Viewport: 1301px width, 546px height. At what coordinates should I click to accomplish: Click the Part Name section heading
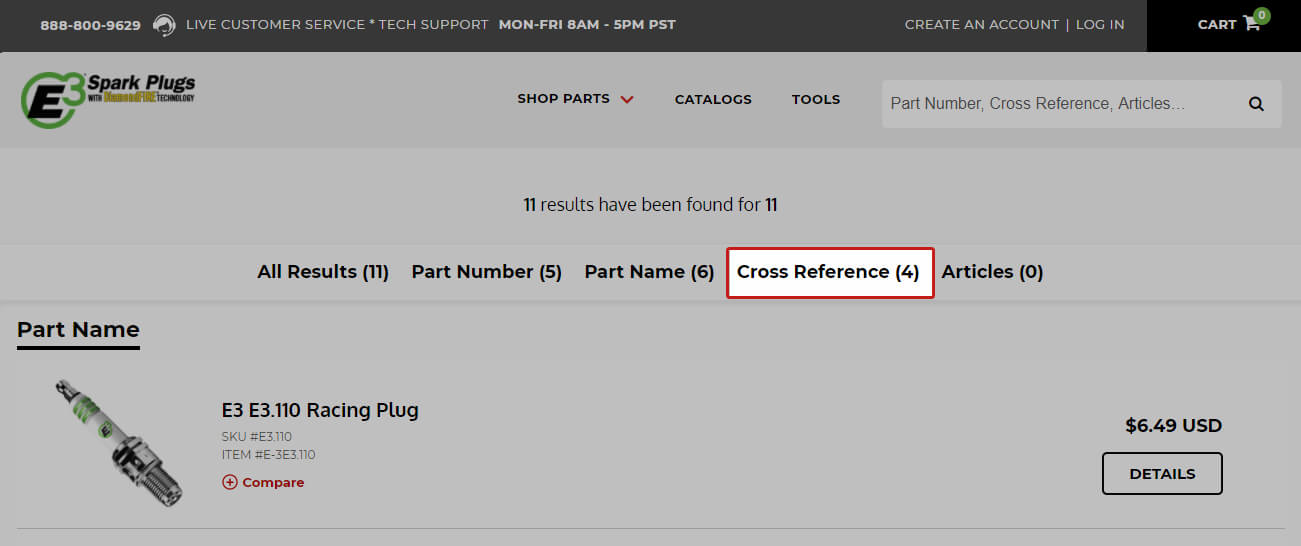point(78,330)
